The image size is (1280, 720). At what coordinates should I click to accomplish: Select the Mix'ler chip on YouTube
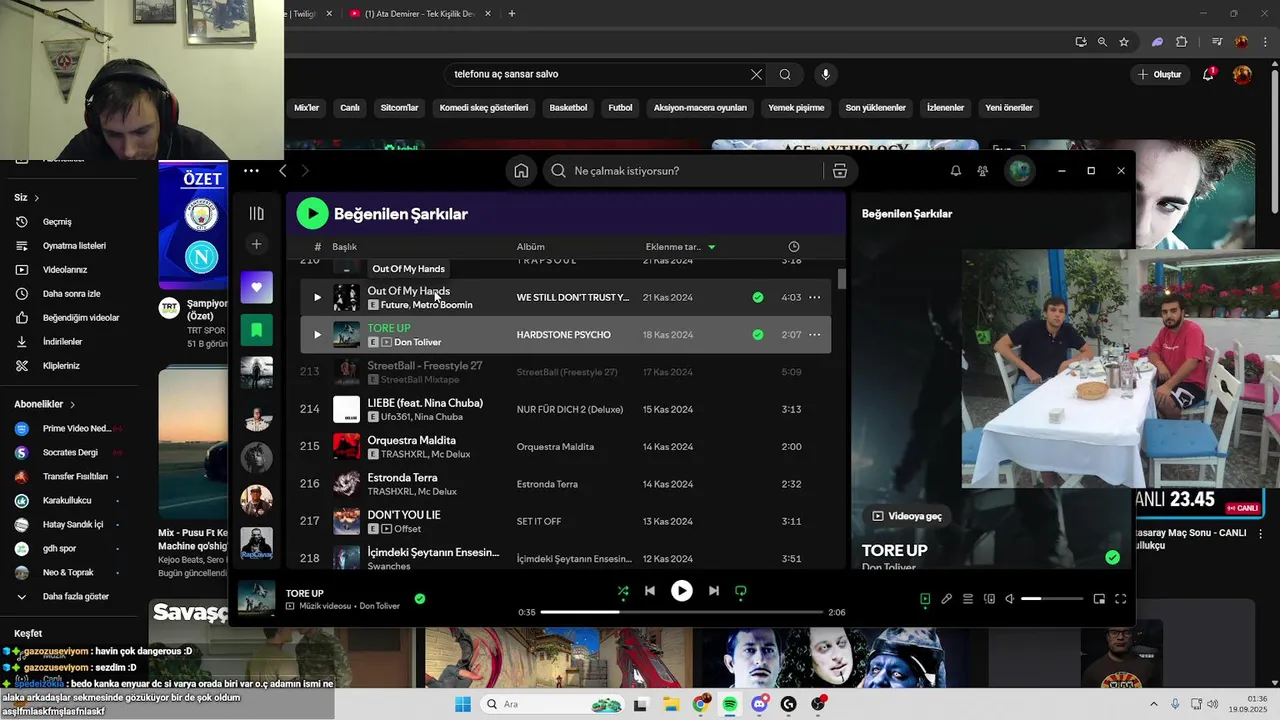(306, 108)
